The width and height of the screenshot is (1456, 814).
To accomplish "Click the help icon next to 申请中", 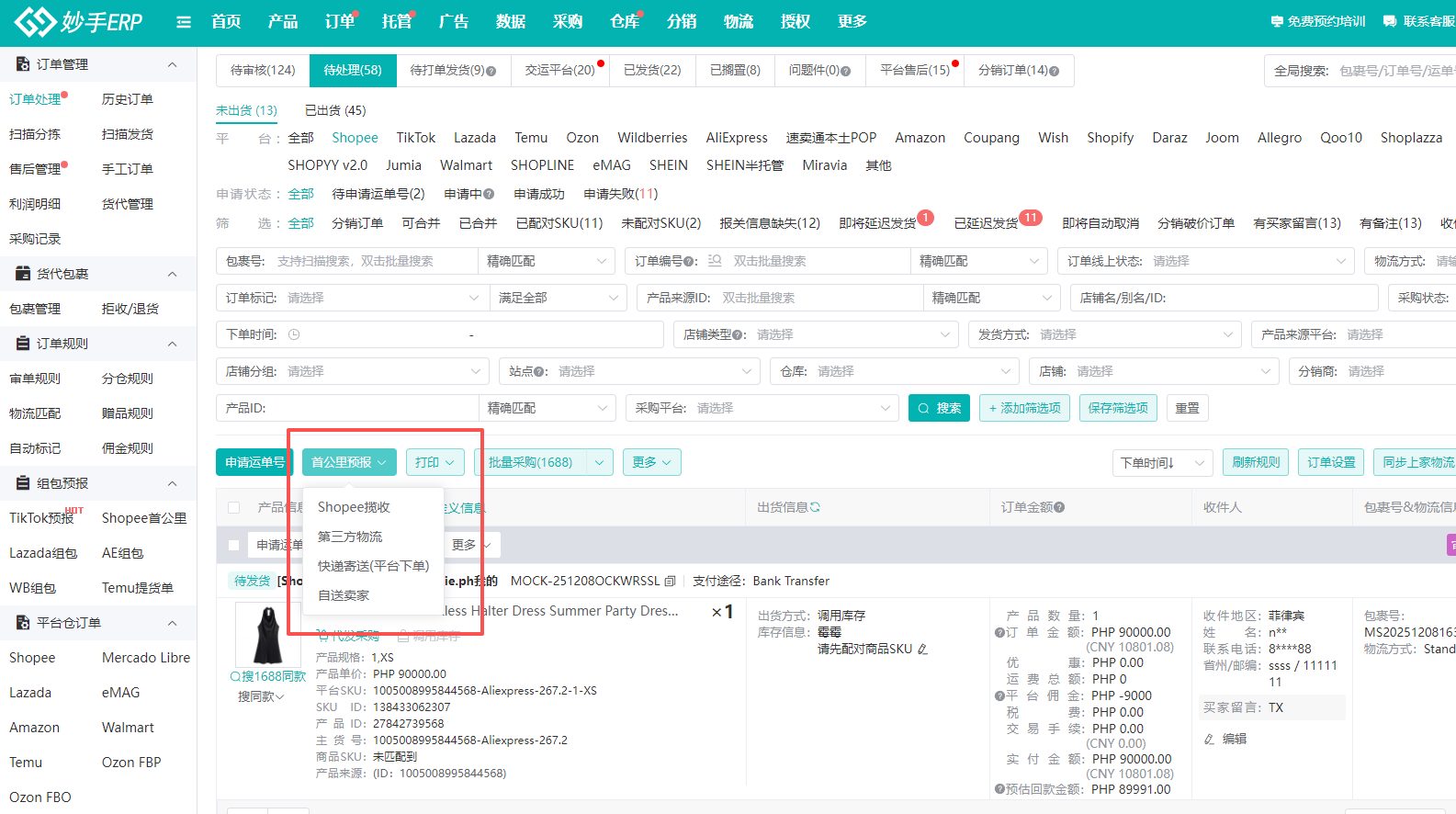I will [490, 194].
